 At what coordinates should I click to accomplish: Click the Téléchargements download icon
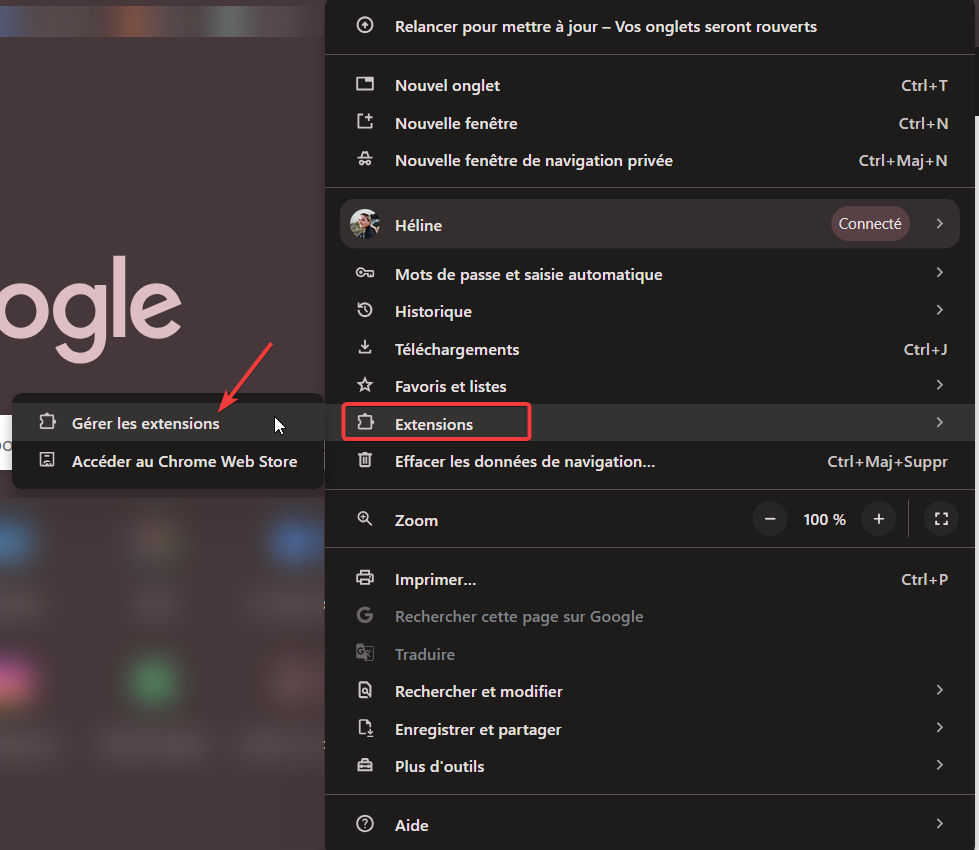pos(365,347)
